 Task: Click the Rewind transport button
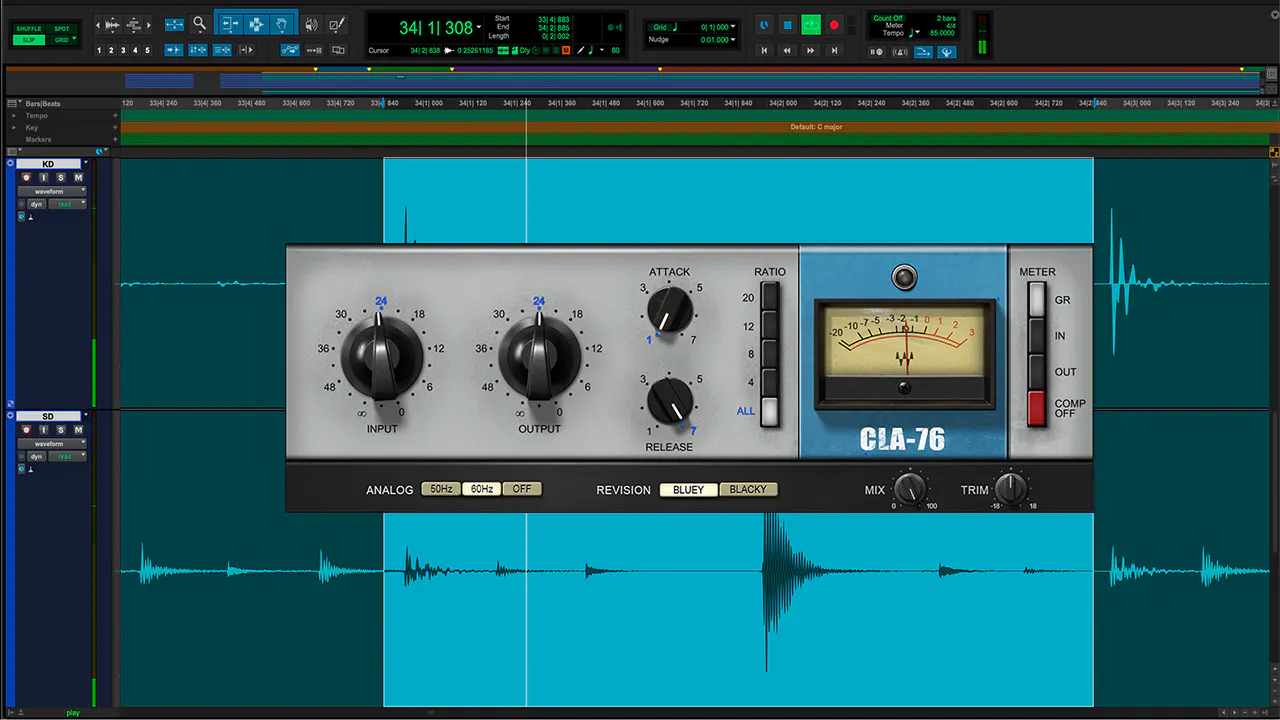[x=787, y=50]
